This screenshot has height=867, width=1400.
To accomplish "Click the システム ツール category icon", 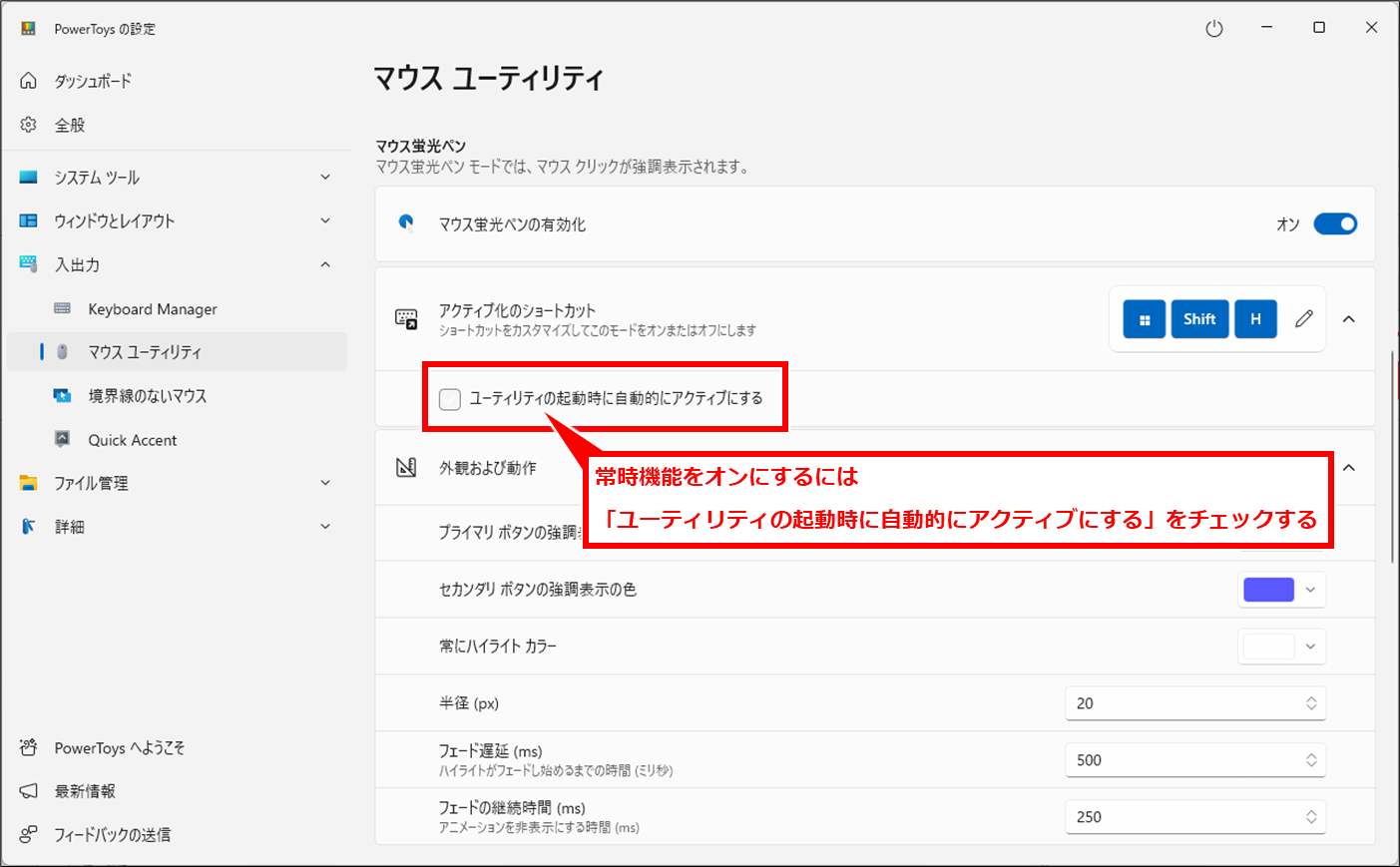I will pyautogui.click(x=29, y=178).
